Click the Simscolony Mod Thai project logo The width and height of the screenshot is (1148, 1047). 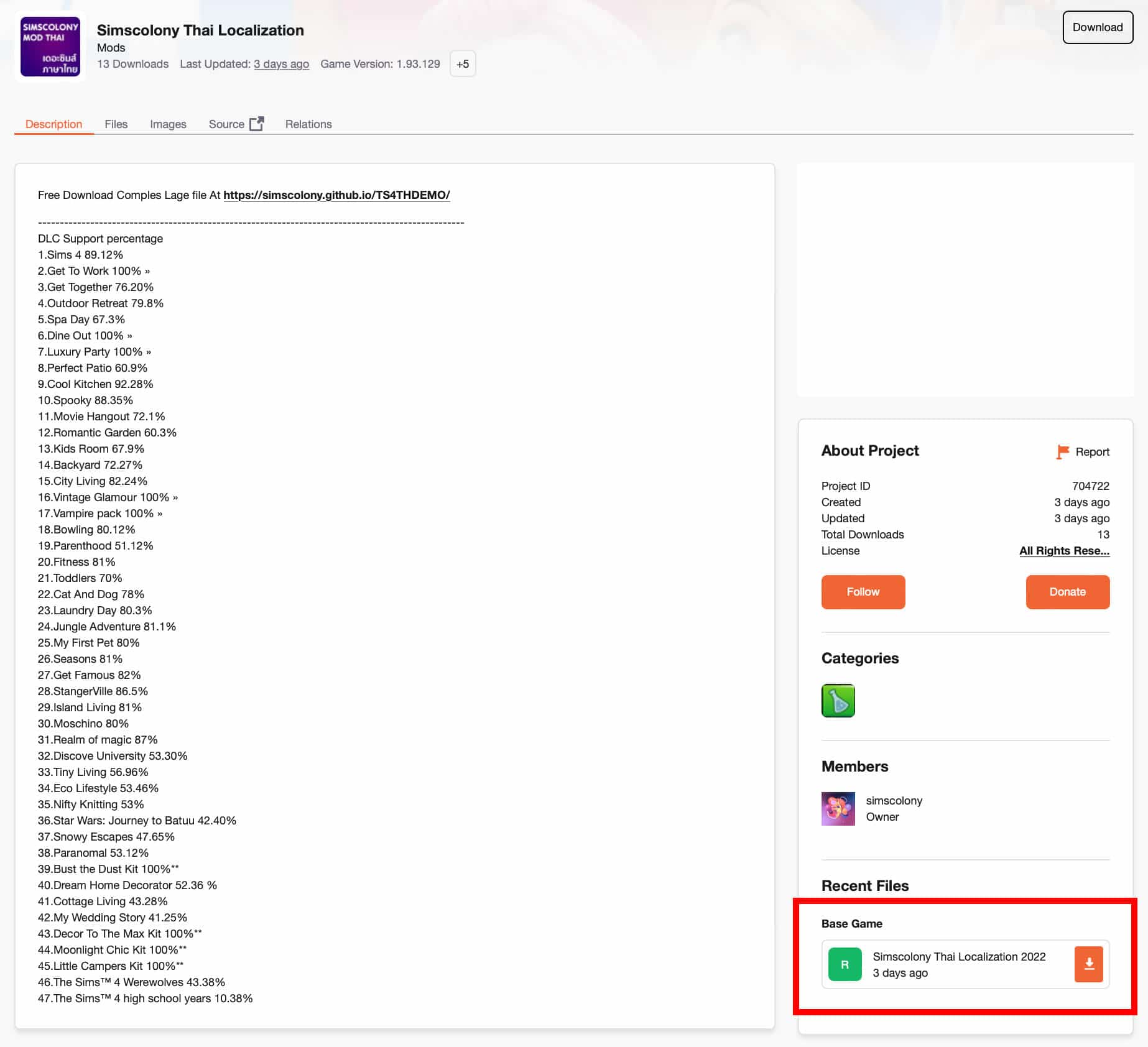50,47
